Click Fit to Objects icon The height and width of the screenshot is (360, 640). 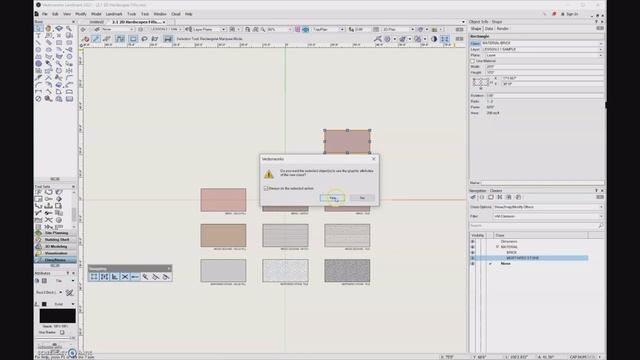coord(256,29)
